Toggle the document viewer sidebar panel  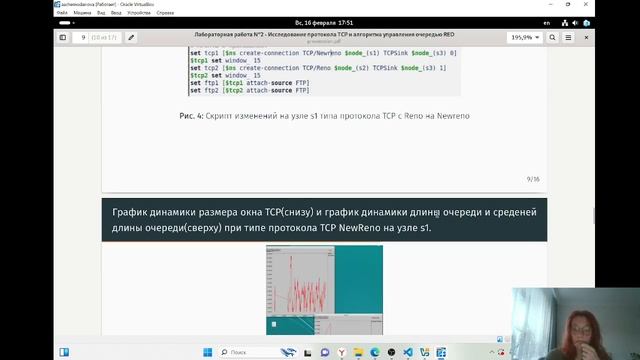(63, 38)
